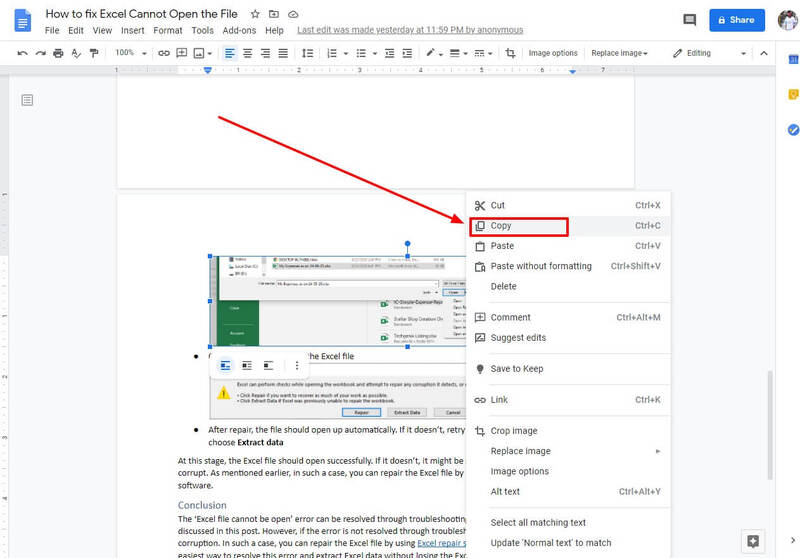Open the Keep side panel icon
800x558 pixels.
[793, 94]
